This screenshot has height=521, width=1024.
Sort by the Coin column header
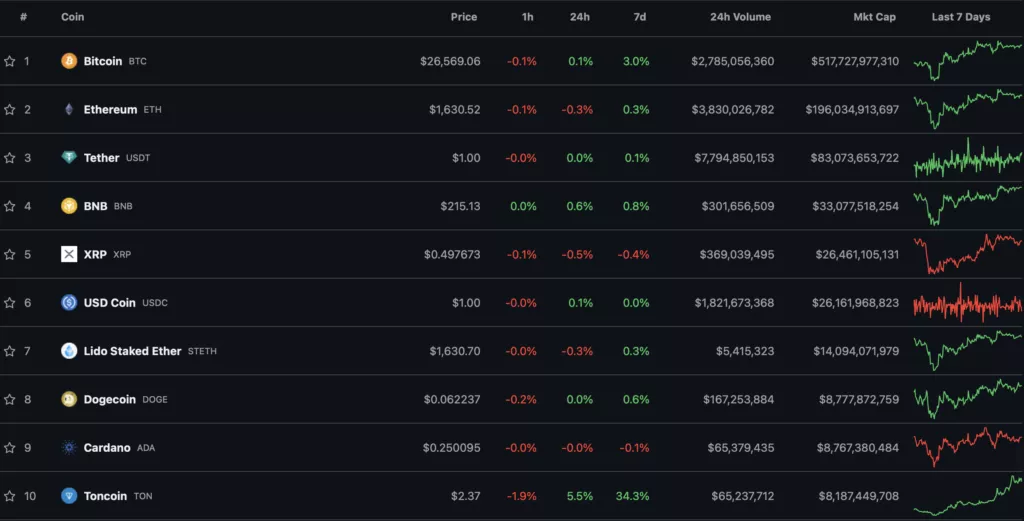[x=72, y=17]
